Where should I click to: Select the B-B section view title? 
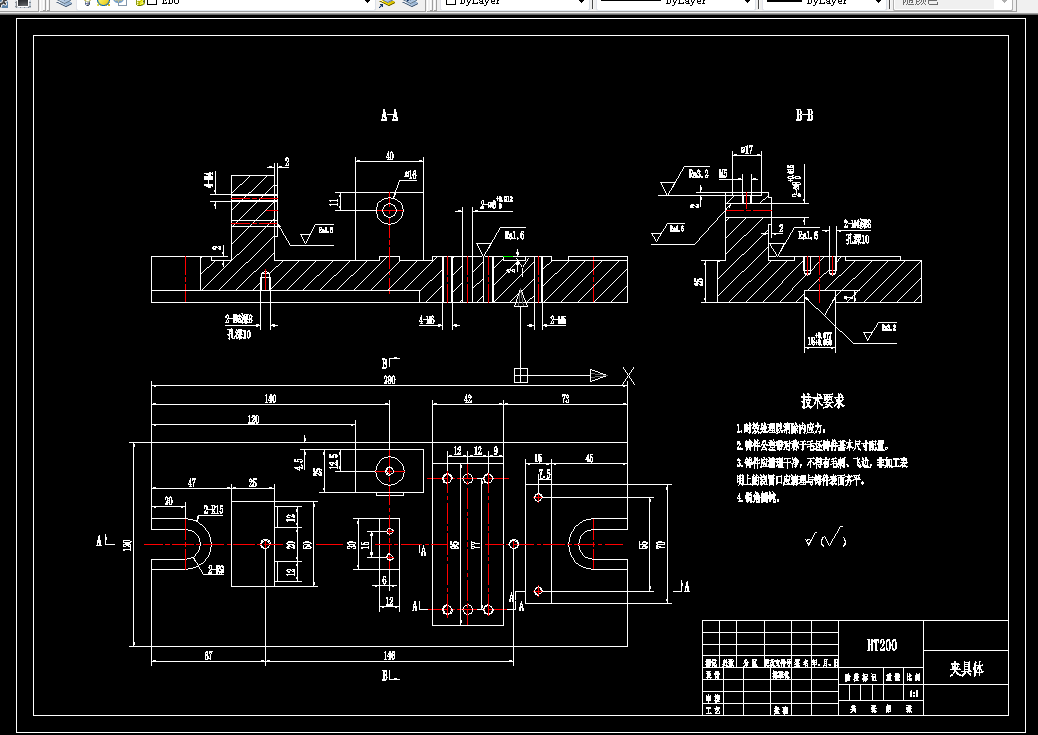tap(804, 115)
